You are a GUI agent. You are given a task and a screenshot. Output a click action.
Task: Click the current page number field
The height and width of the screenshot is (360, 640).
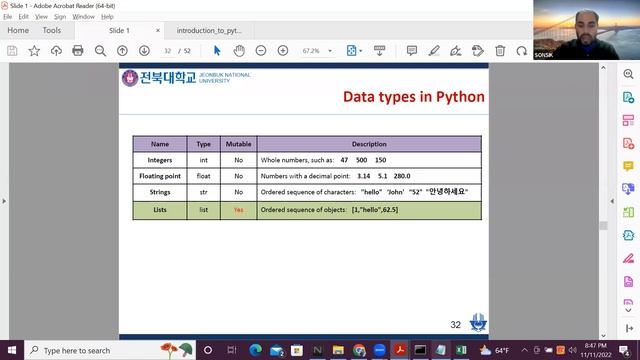tap(168, 51)
